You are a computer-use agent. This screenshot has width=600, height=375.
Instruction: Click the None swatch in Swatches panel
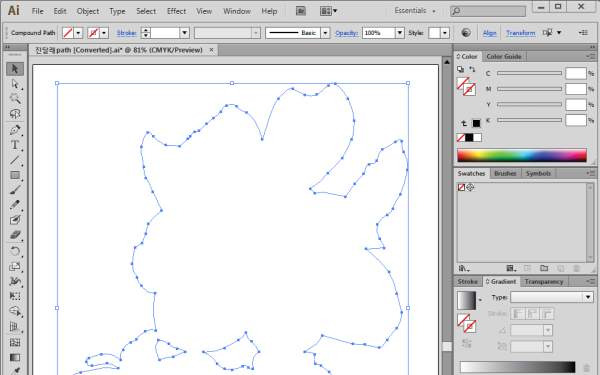click(x=461, y=187)
